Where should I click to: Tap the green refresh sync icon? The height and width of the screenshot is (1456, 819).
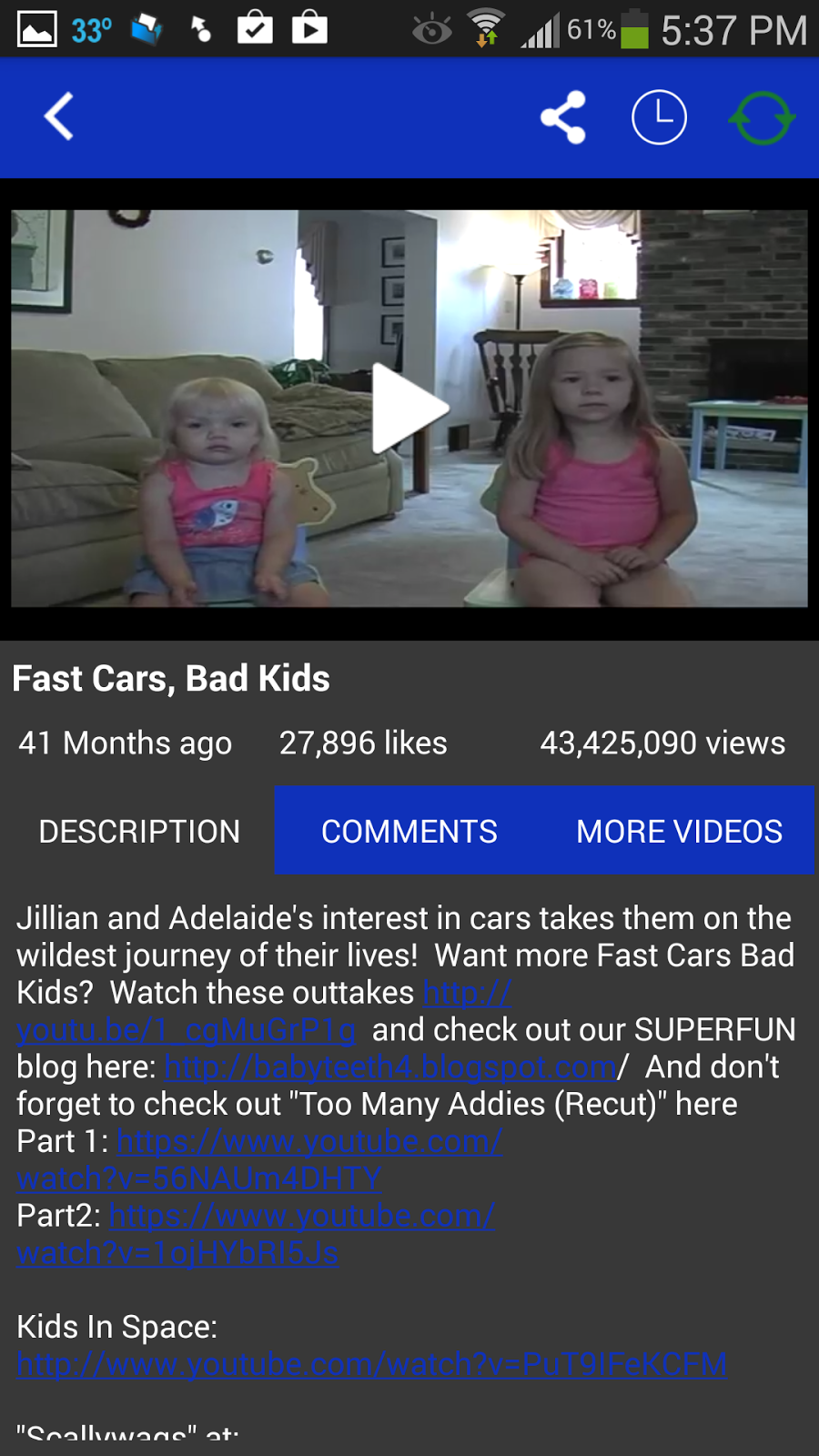[763, 117]
